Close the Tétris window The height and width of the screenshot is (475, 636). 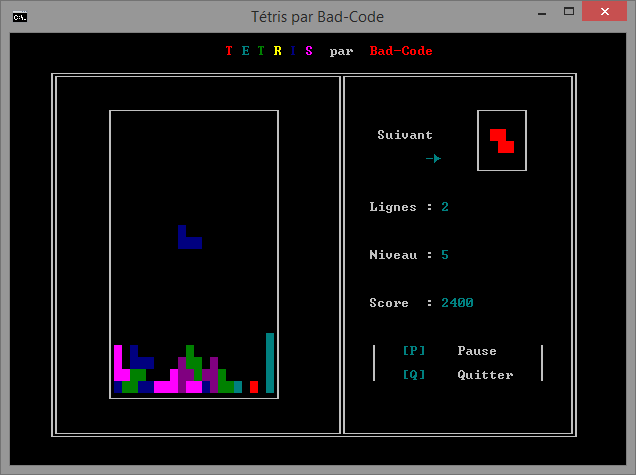[x=604, y=11]
